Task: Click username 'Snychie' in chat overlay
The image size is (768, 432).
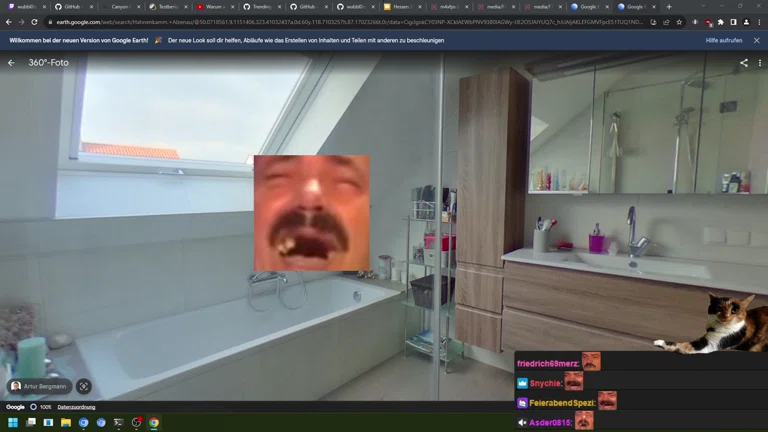Action: 545,384
